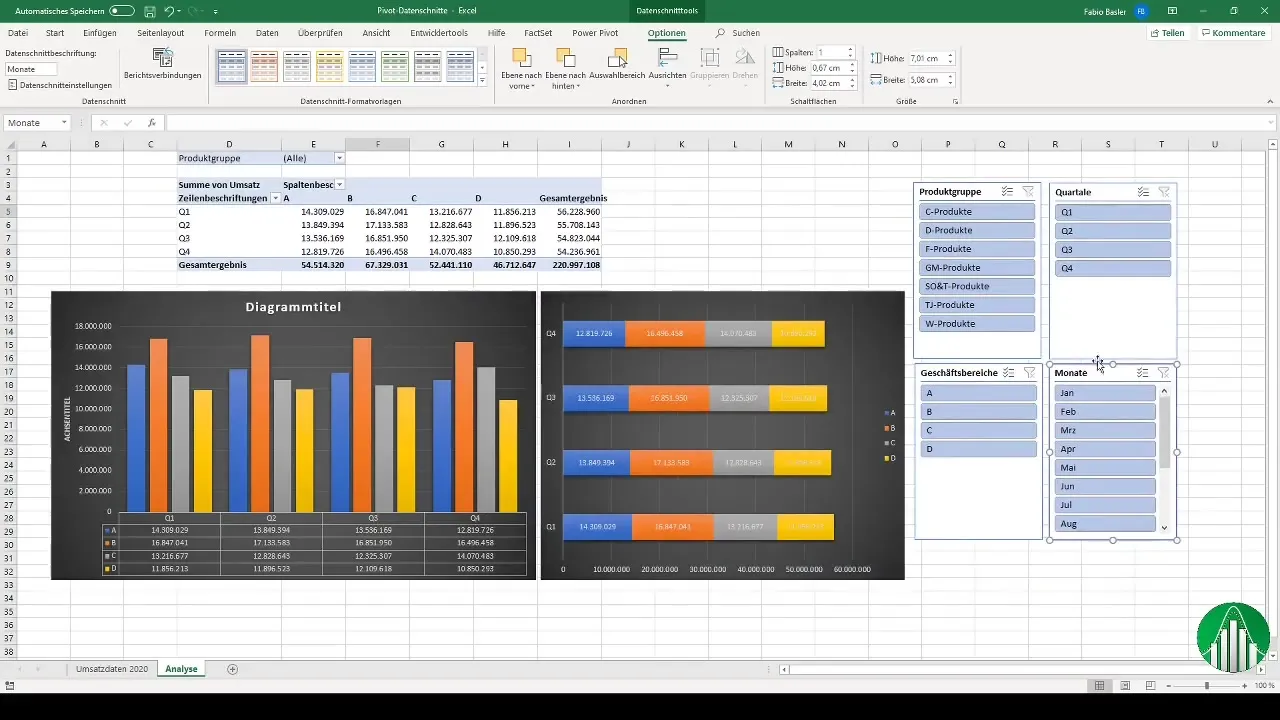Image resolution: width=1280 pixels, height=720 pixels.
Task: Toggle Automatisches Speichern switch
Action: tap(122, 10)
